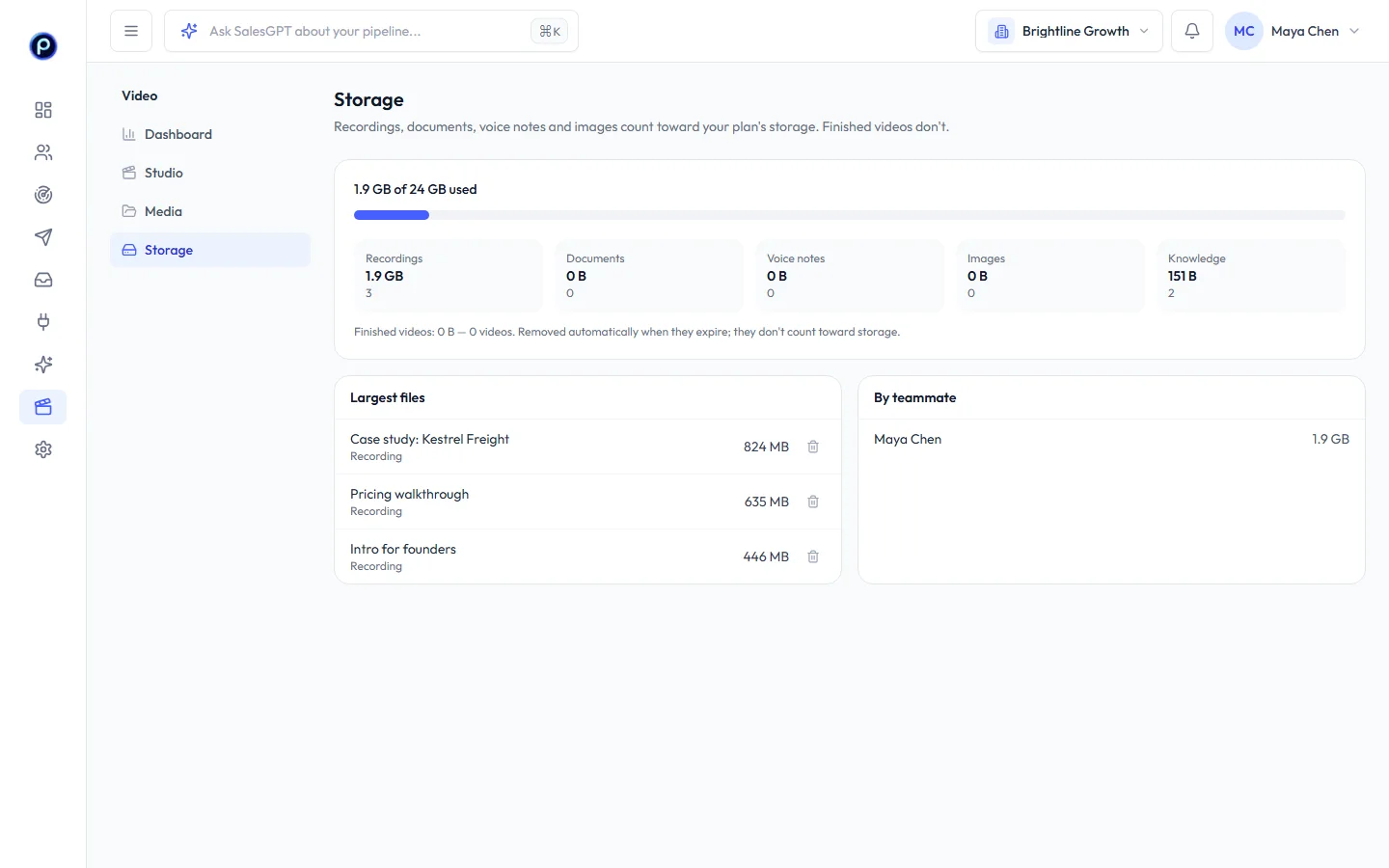
Task: Click the storage usage progress bar
Action: point(849,215)
